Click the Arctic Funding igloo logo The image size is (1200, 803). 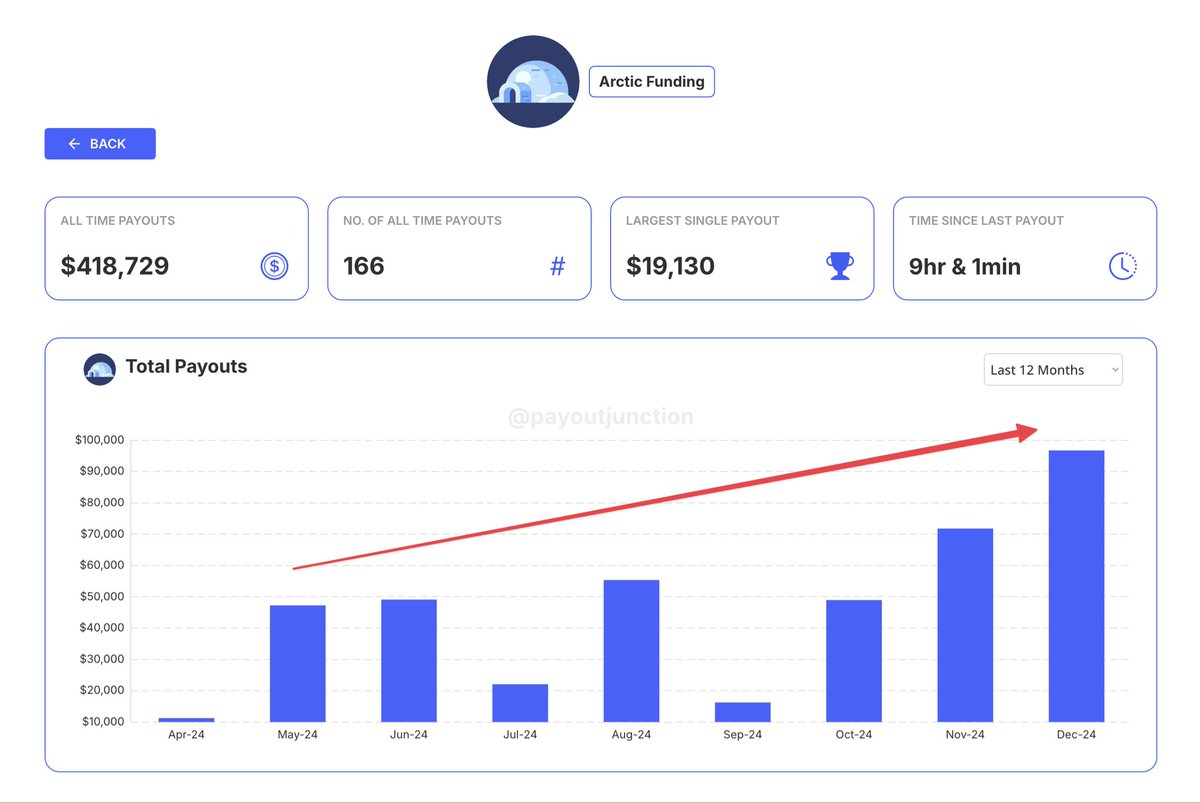pyautogui.click(x=533, y=82)
